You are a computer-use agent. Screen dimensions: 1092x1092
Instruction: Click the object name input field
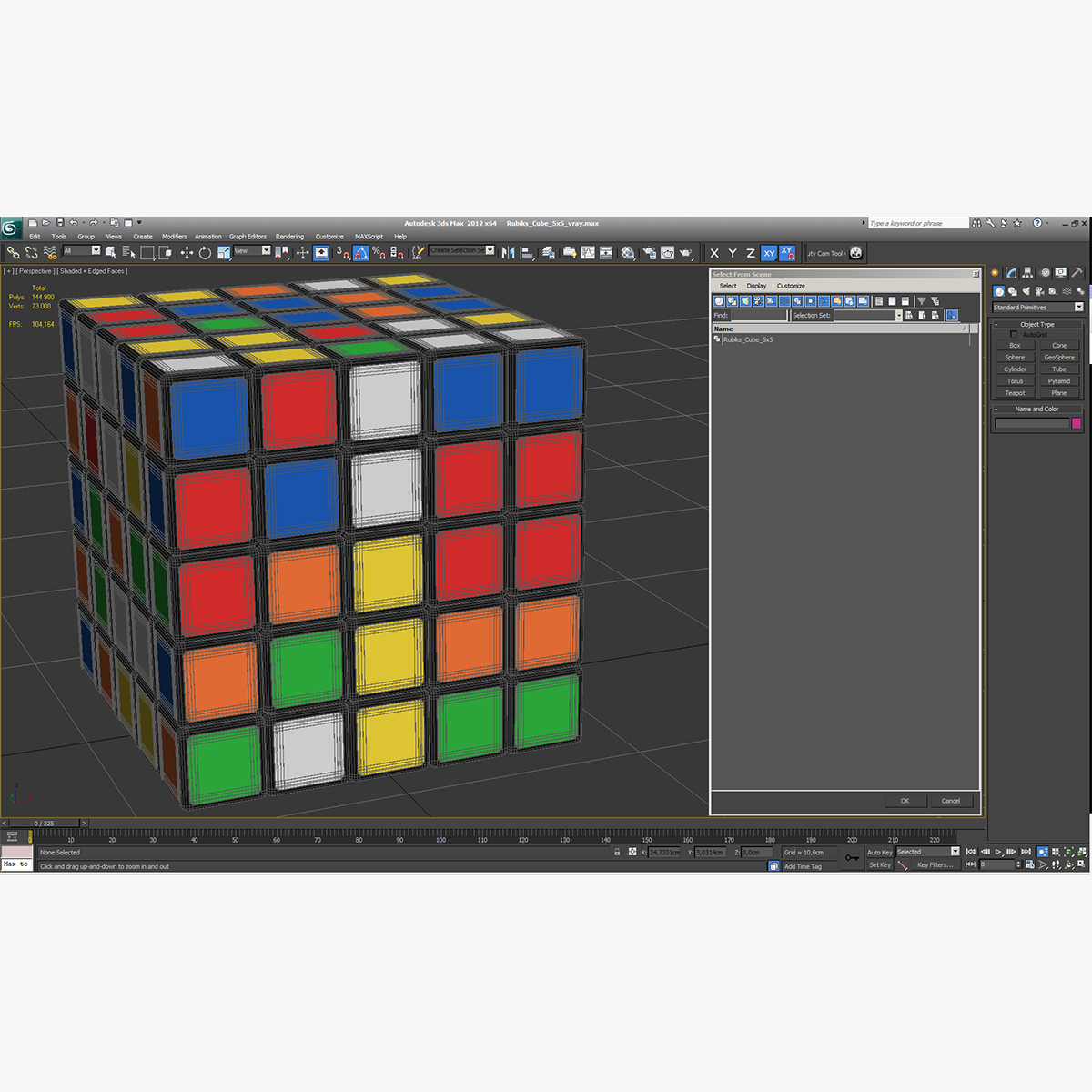pos(1032,423)
